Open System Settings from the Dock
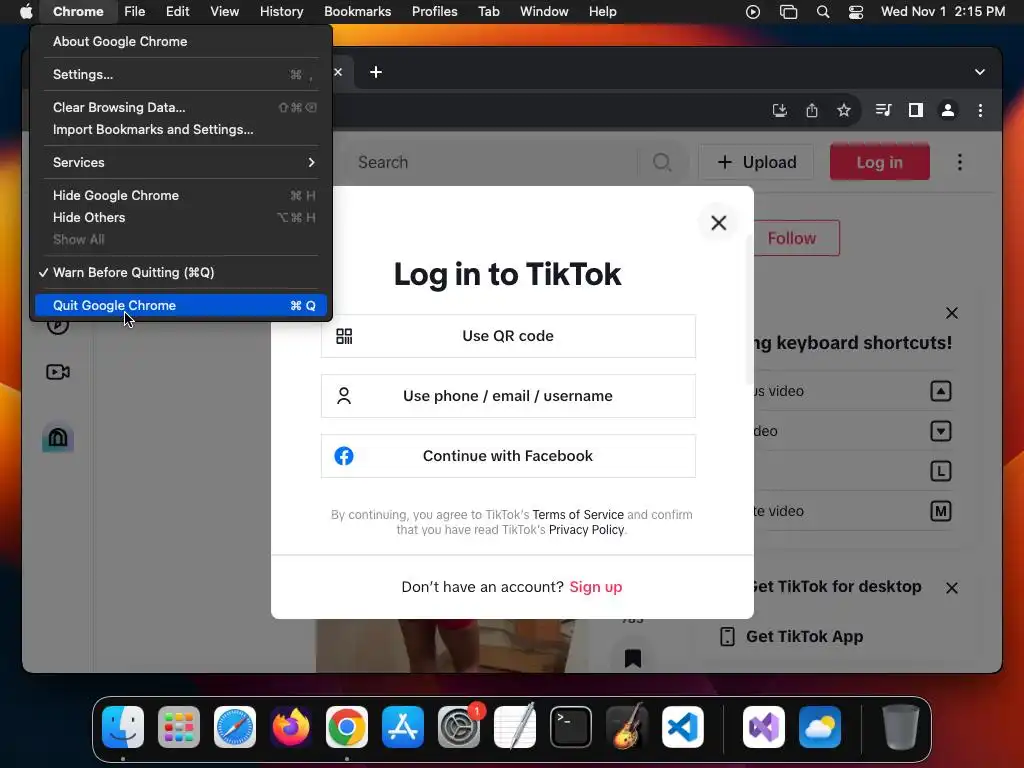 (x=458, y=727)
